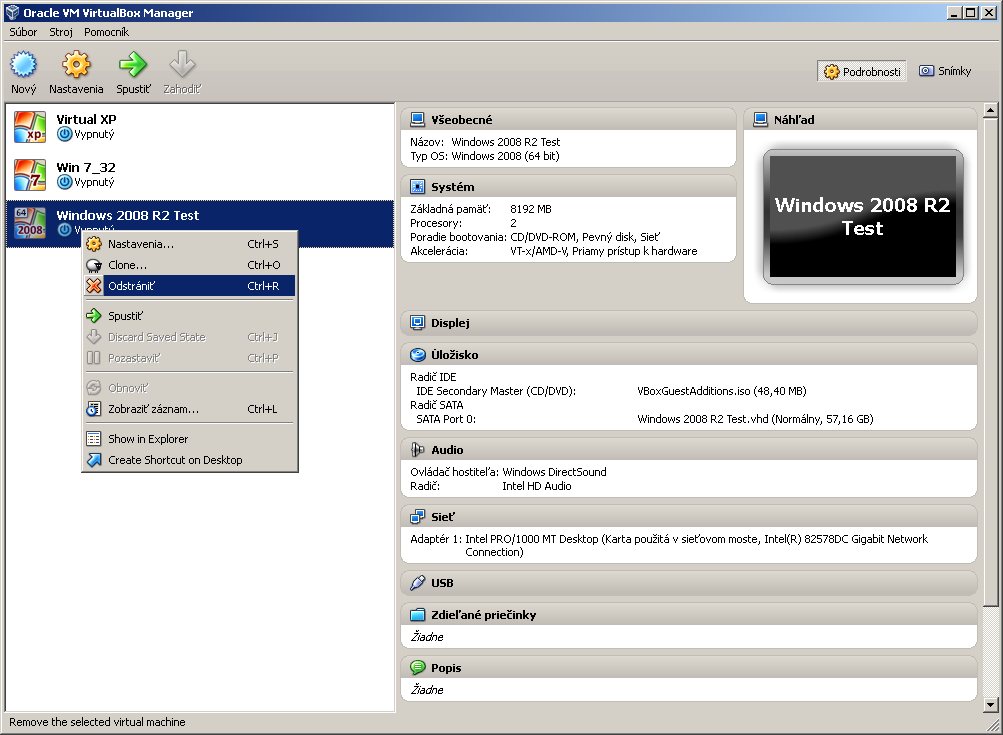
Task: Click the Všeobecné section icon
Action: pos(417,119)
